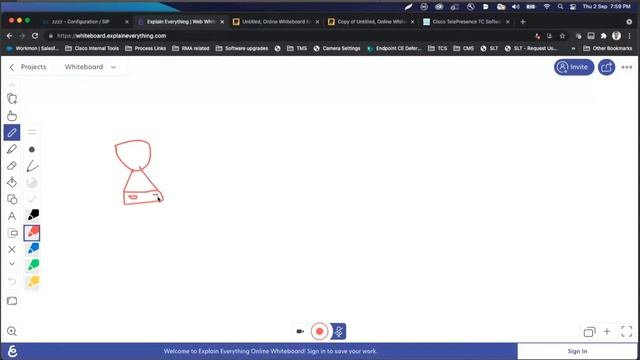Add a new slide
The image size is (640, 360).
pyautogui.click(x=607, y=331)
